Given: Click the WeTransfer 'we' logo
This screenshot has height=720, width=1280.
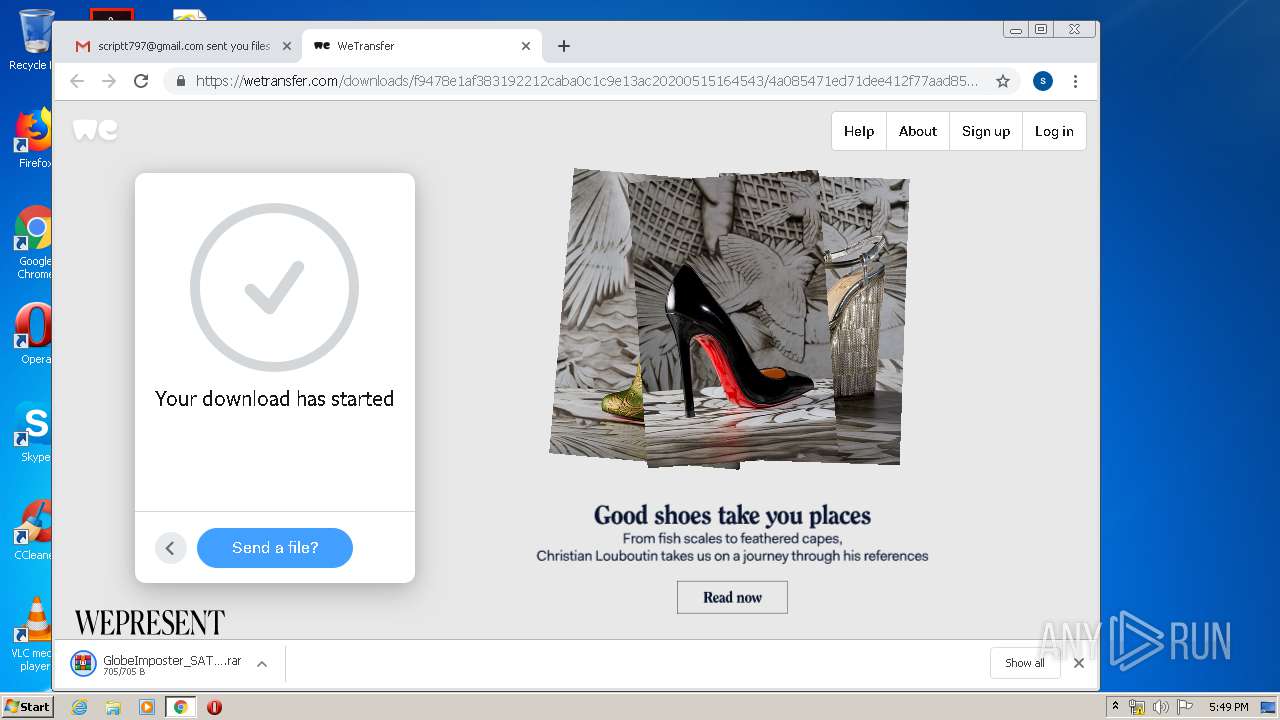Looking at the screenshot, I should (x=95, y=130).
